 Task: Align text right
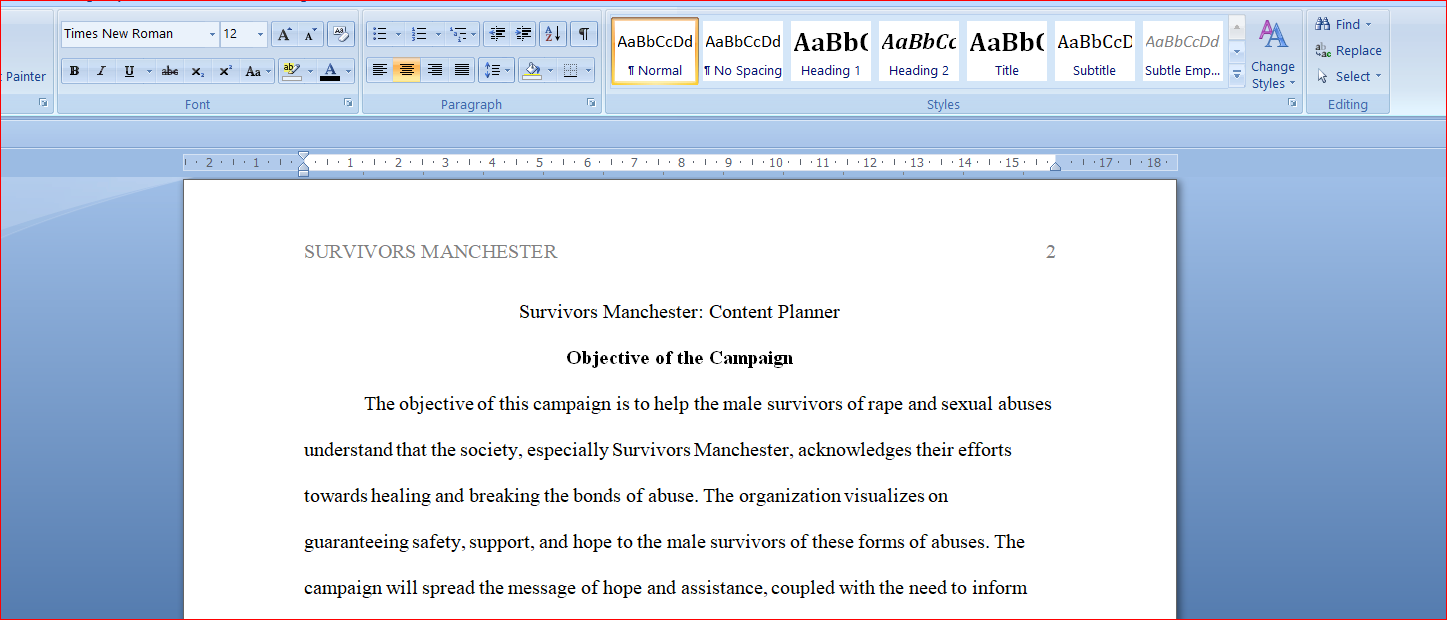[x=434, y=70]
